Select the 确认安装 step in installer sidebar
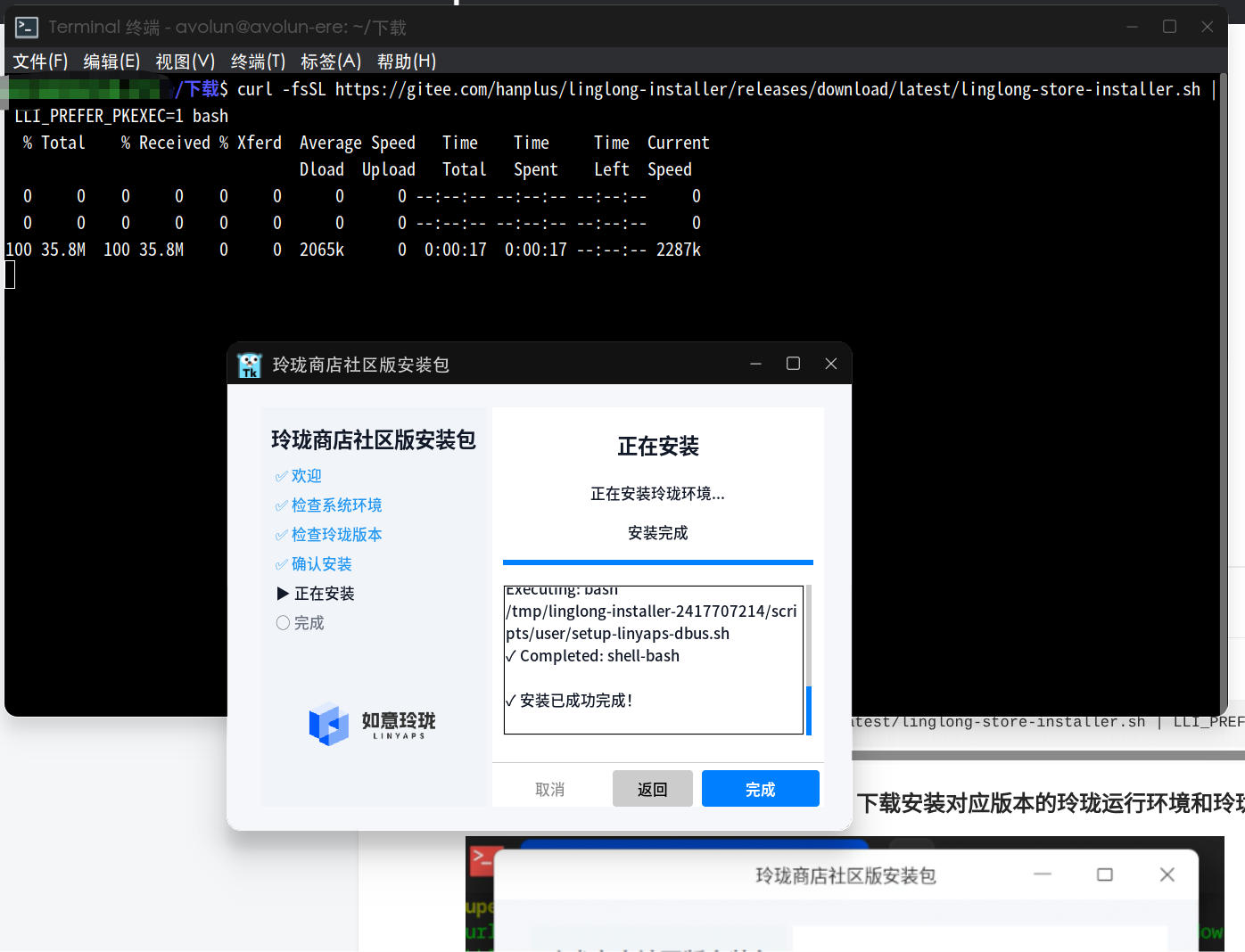 coord(322,565)
